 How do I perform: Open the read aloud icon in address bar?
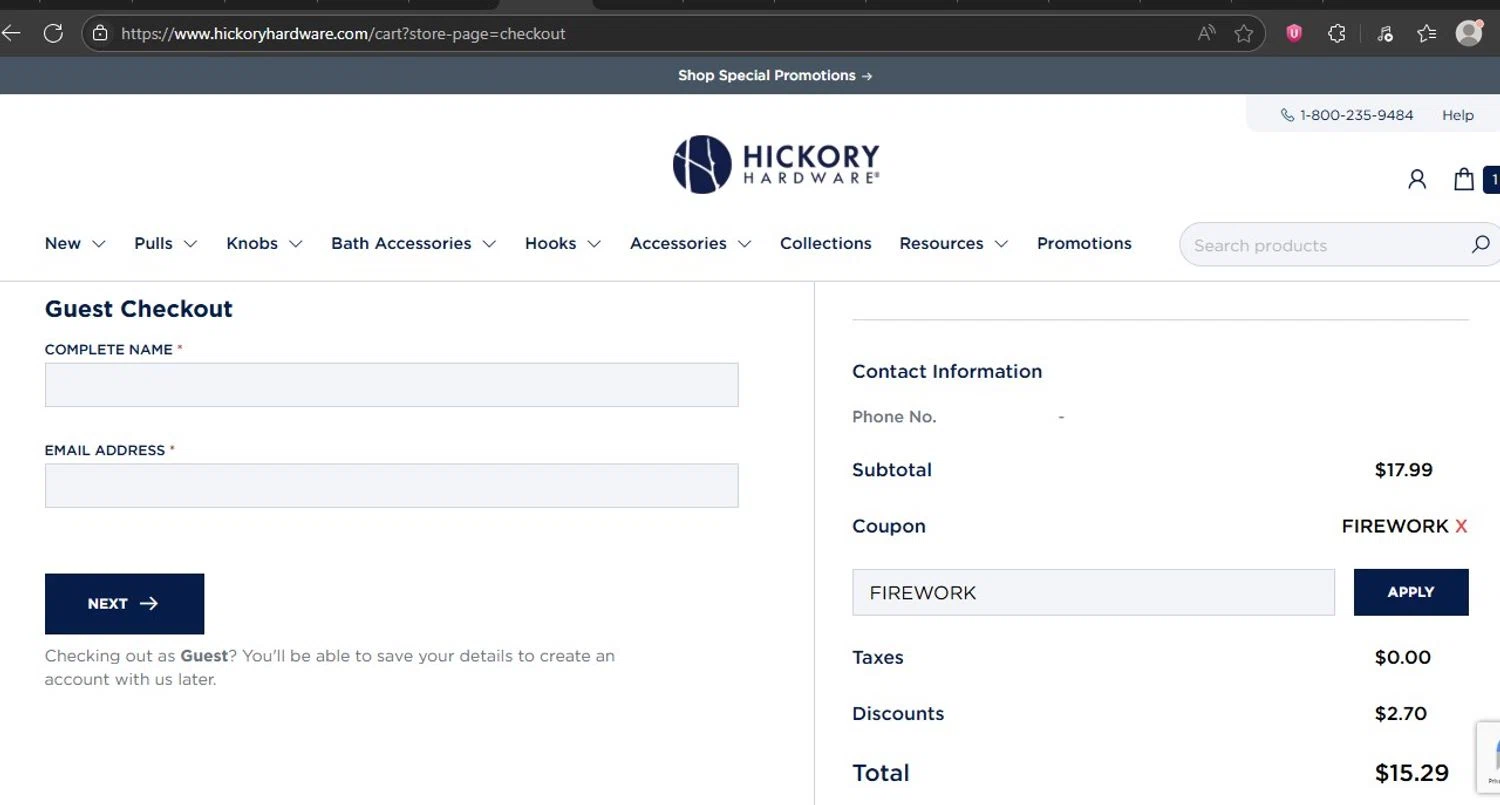click(x=1207, y=33)
